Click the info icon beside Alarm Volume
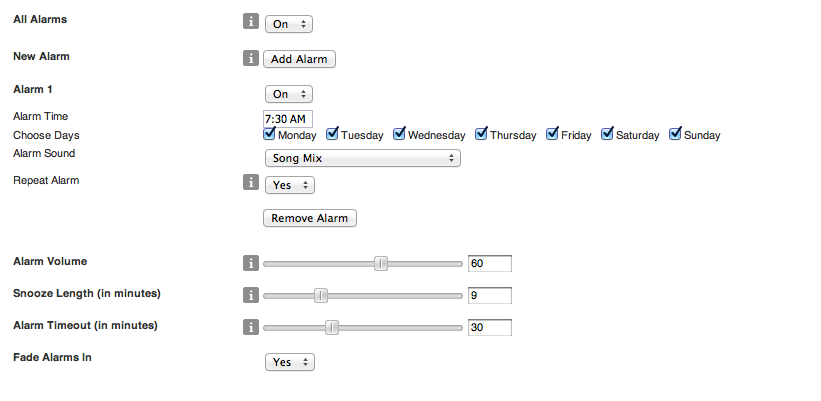The image size is (821, 401). point(251,263)
